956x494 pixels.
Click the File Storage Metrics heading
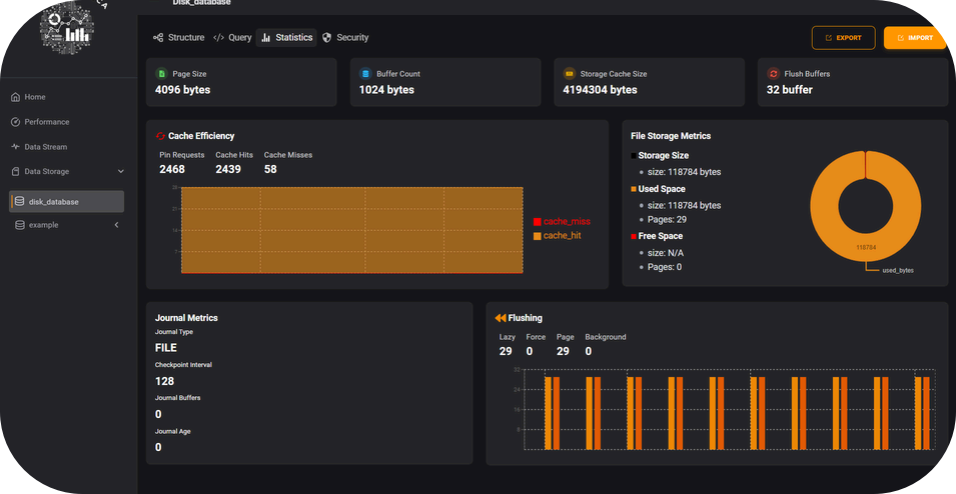[671, 136]
